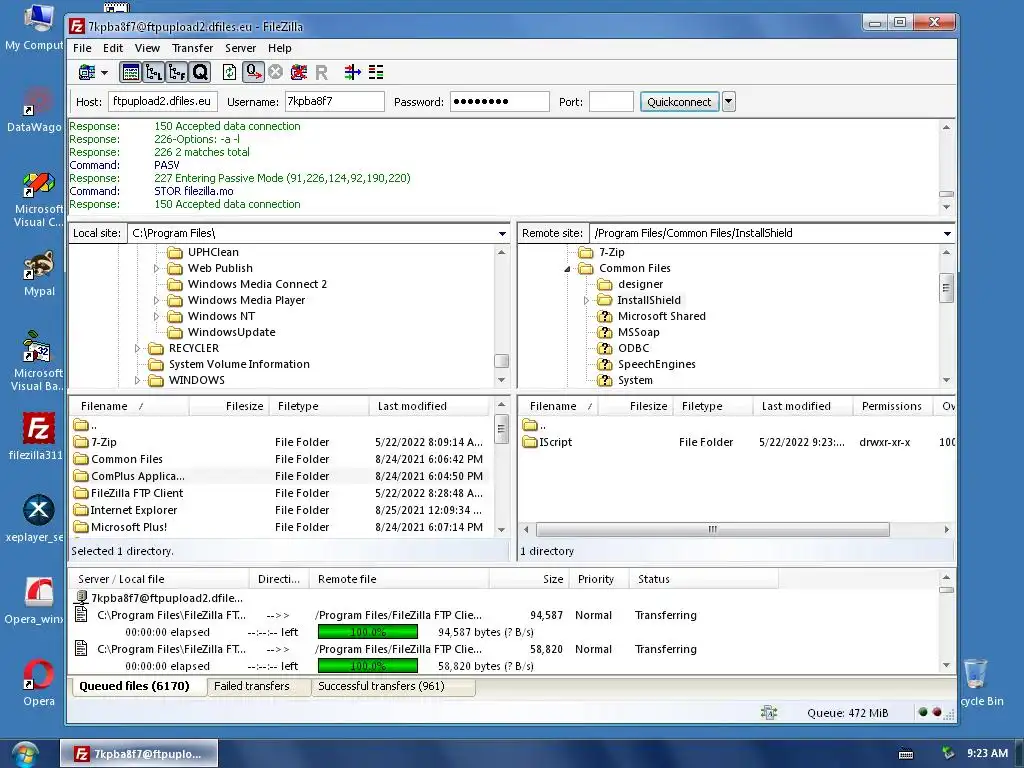
Task: Disconnect from the currently visible server
Action: [298, 72]
